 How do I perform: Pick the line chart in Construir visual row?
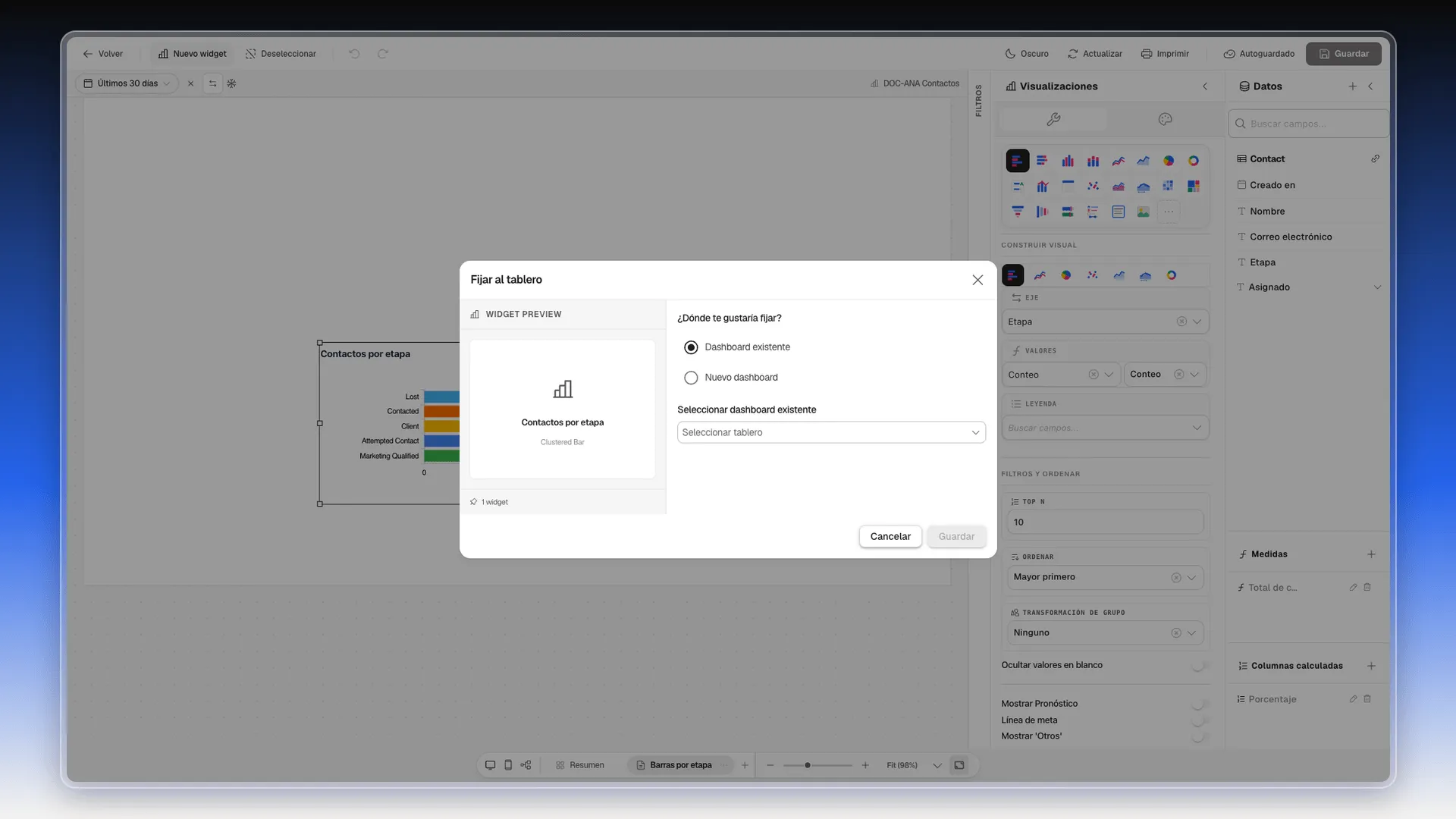click(x=1040, y=275)
